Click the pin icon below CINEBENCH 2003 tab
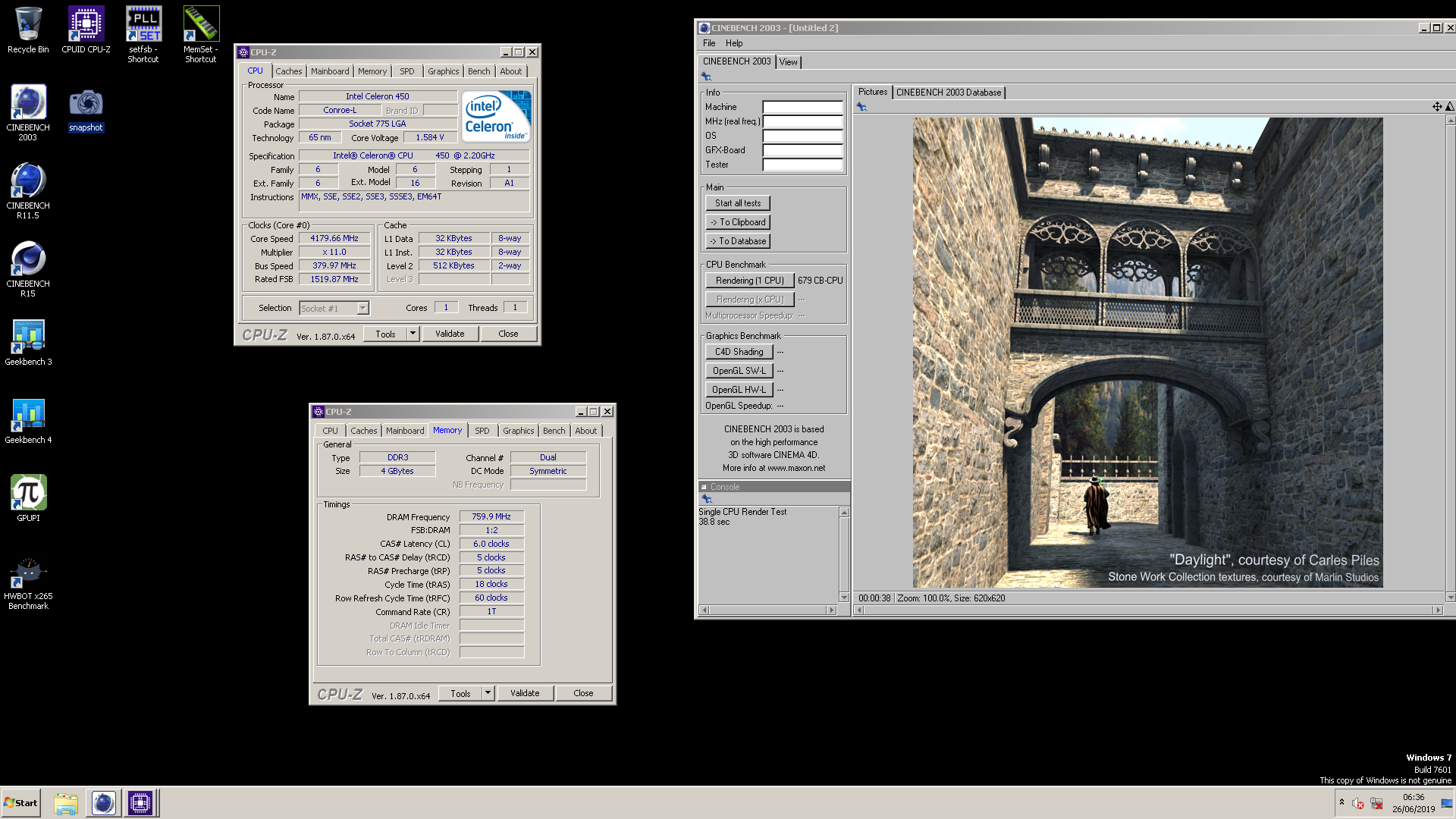 click(x=706, y=76)
